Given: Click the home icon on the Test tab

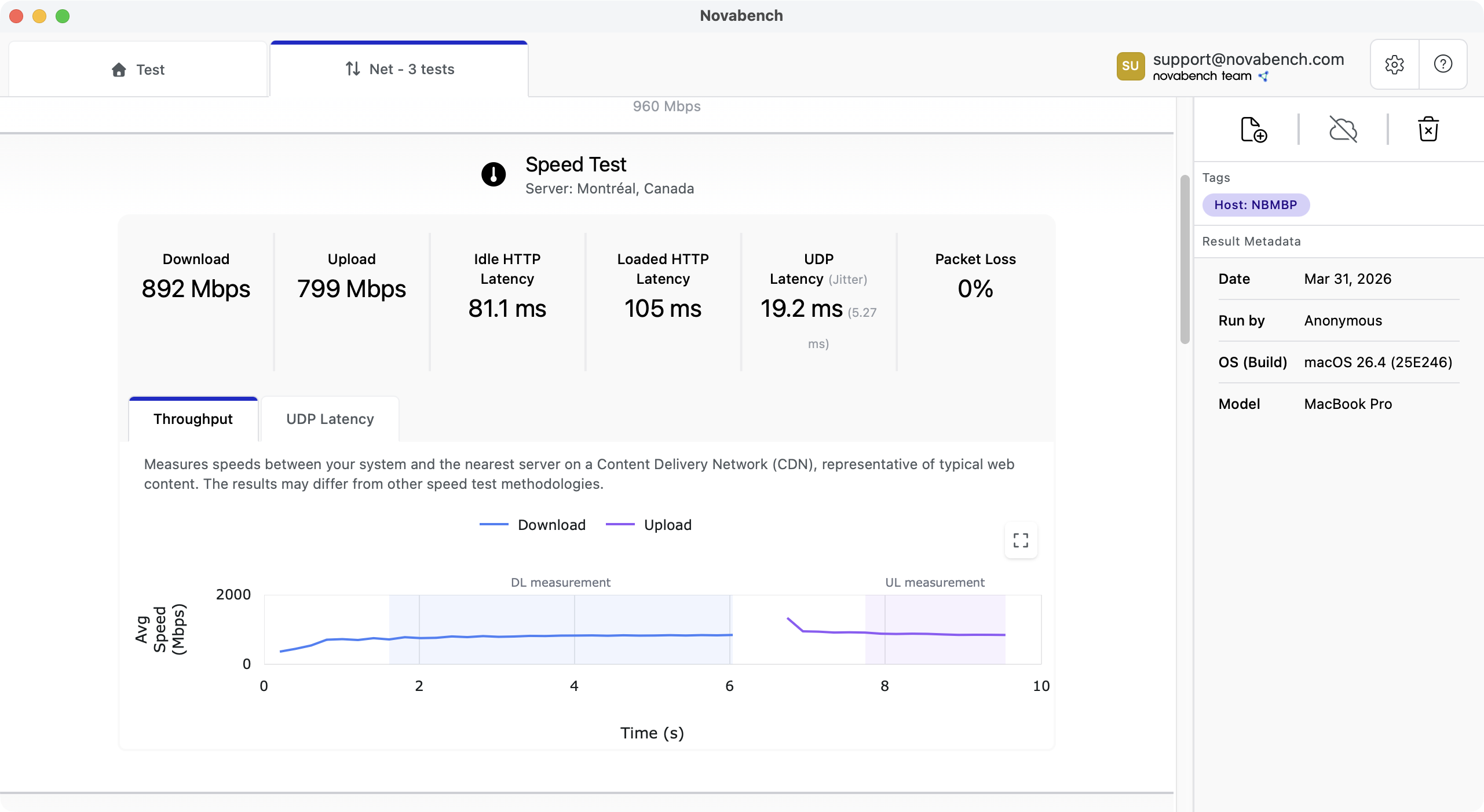Looking at the screenshot, I should click(x=119, y=69).
